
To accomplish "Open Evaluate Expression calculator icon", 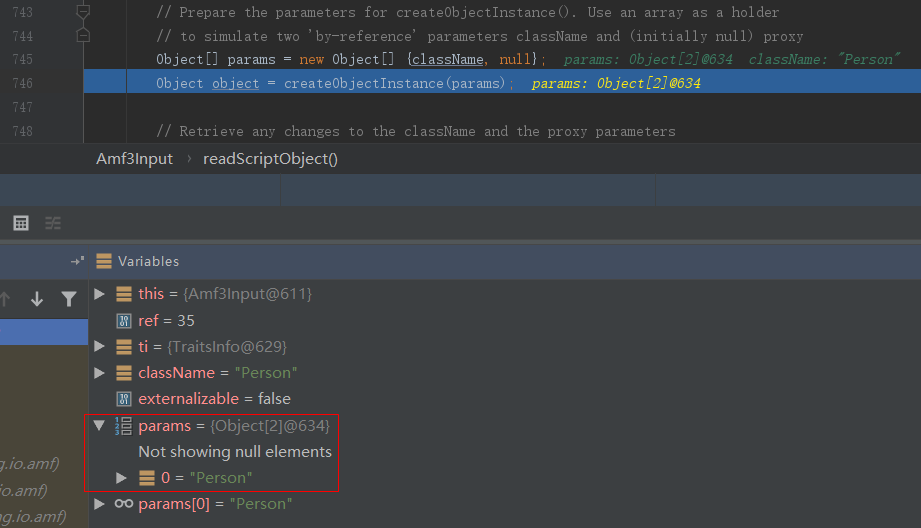I will coord(21,222).
